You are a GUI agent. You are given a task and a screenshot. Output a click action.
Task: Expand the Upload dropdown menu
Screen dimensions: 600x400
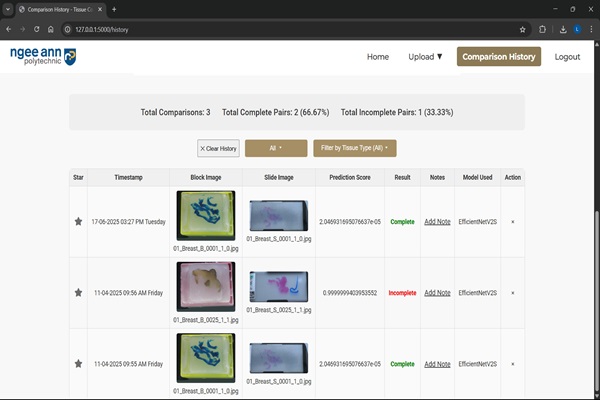tap(425, 57)
